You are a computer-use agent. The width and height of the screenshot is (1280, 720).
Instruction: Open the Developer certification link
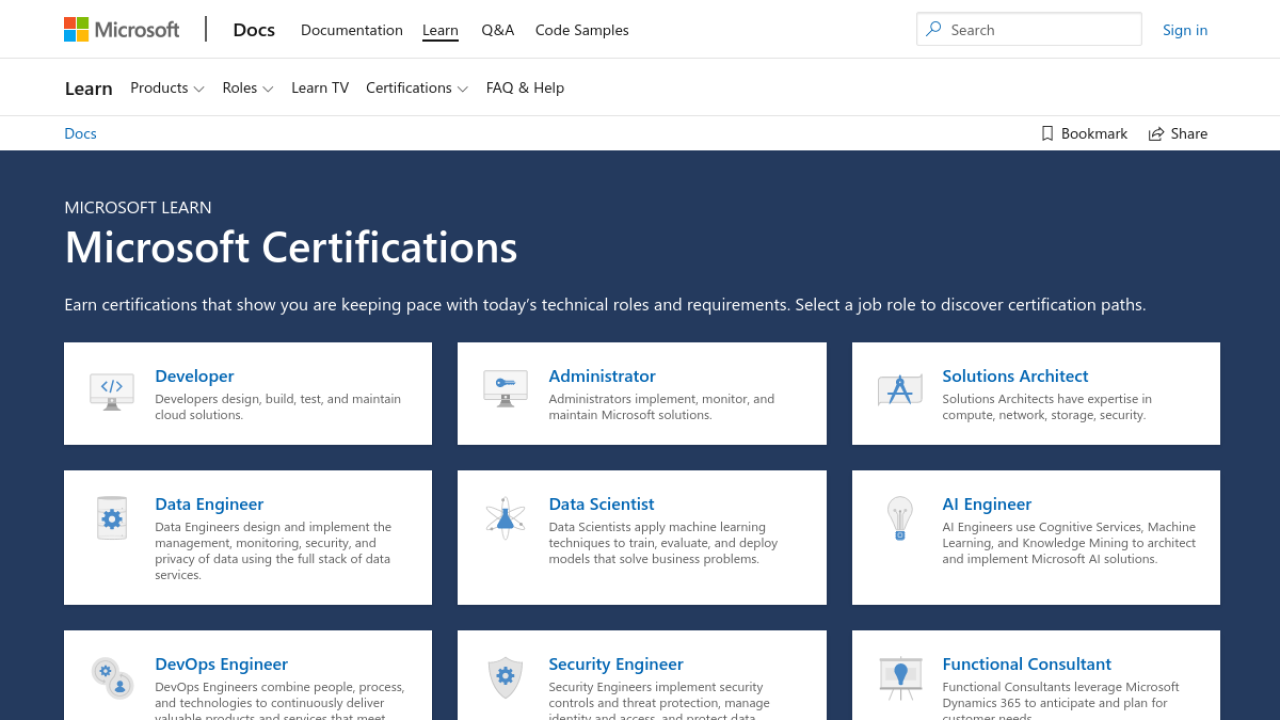tap(194, 376)
